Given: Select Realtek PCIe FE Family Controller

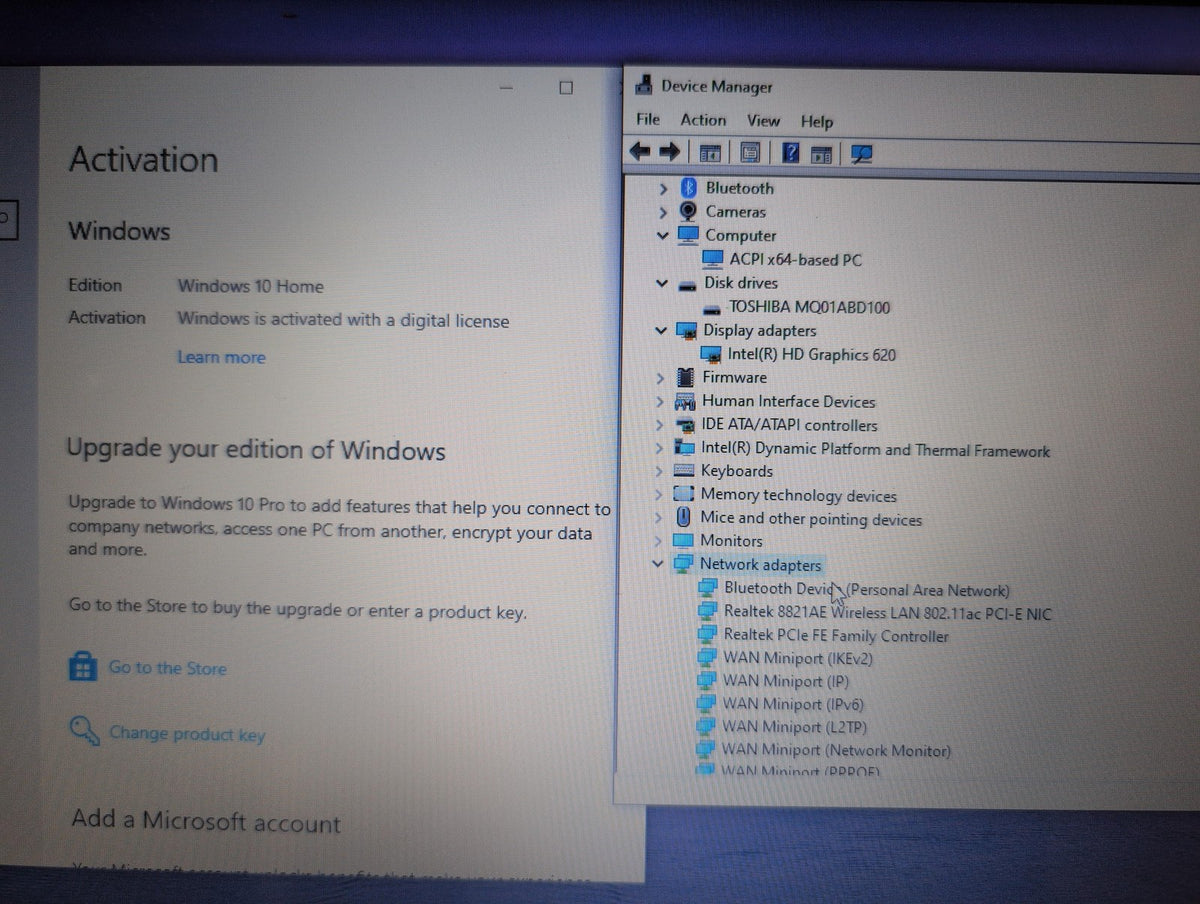Looking at the screenshot, I should coord(836,636).
